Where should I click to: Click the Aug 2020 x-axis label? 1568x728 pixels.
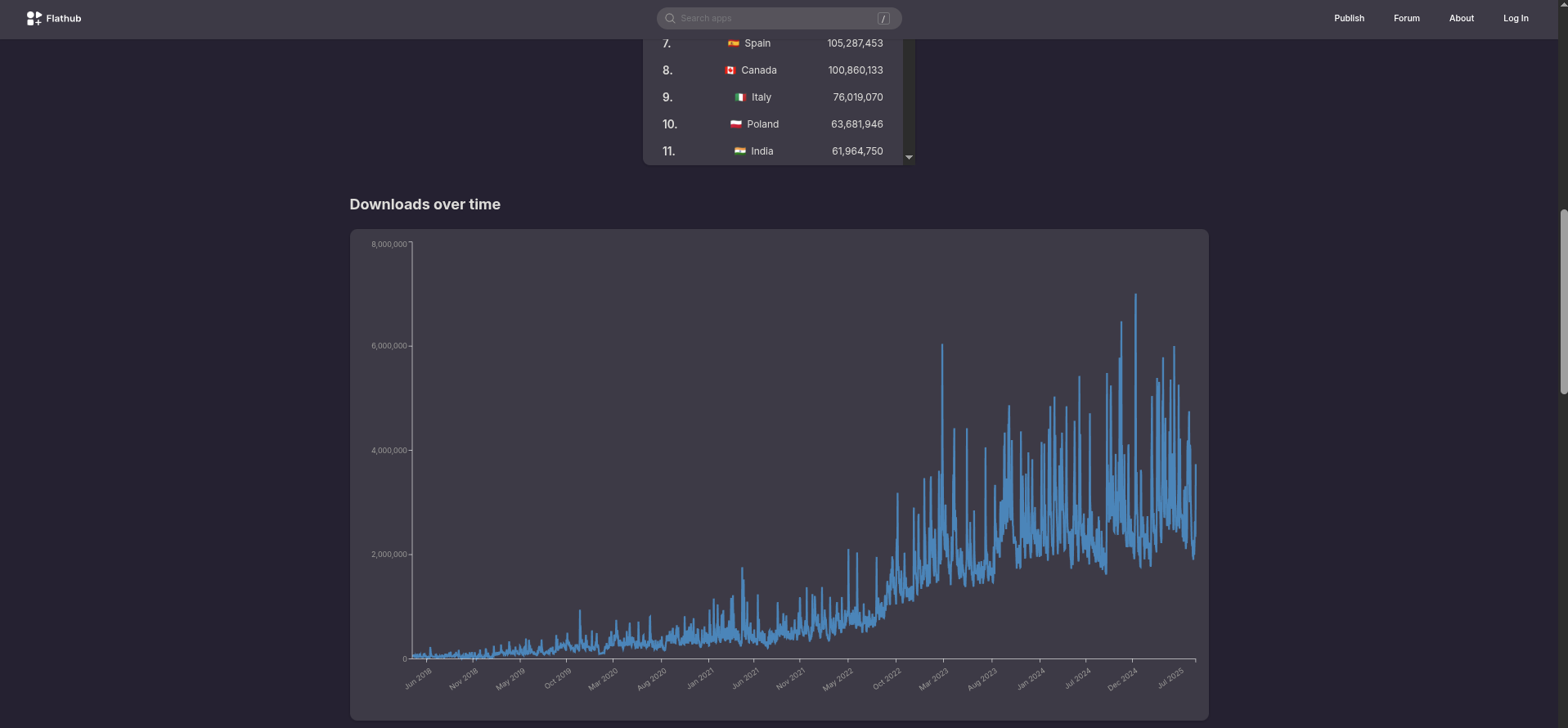(x=652, y=679)
